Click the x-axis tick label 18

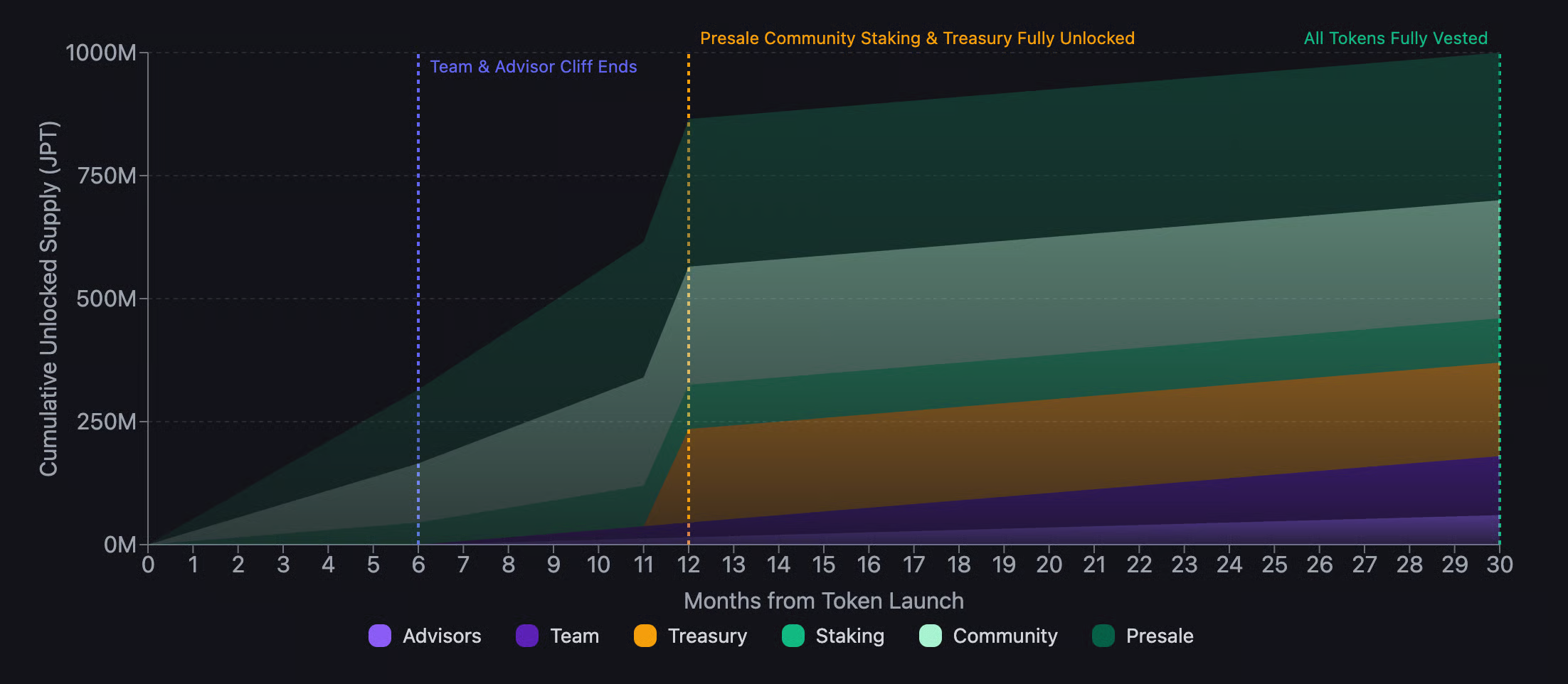coord(958,565)
